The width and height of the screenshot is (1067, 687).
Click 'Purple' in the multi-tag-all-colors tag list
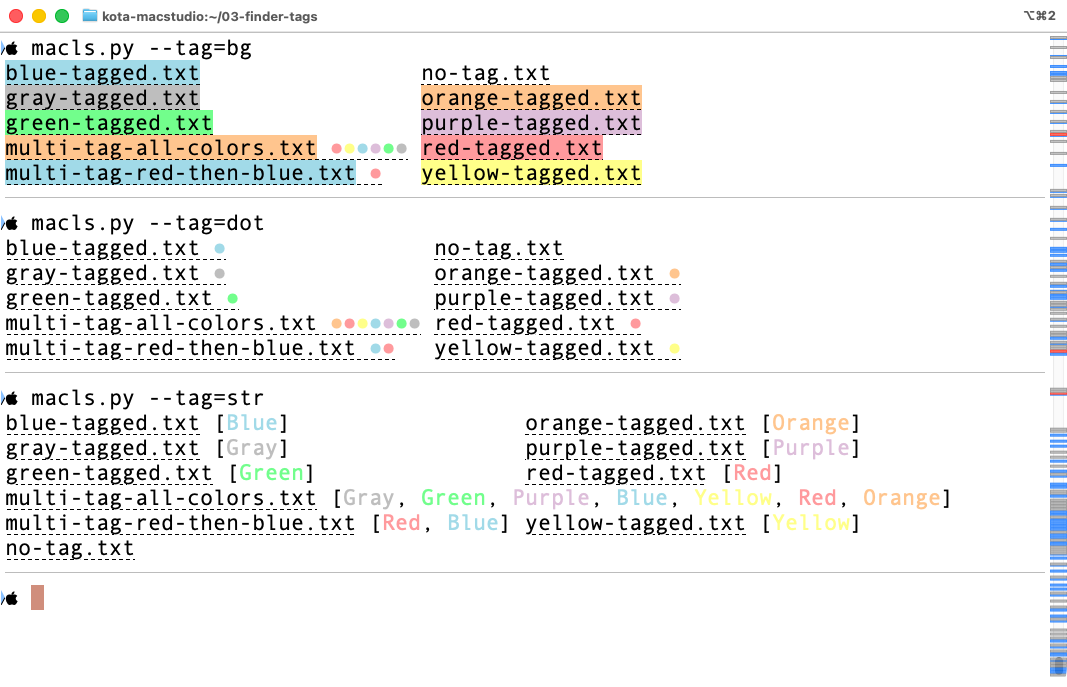pos(551,499)
